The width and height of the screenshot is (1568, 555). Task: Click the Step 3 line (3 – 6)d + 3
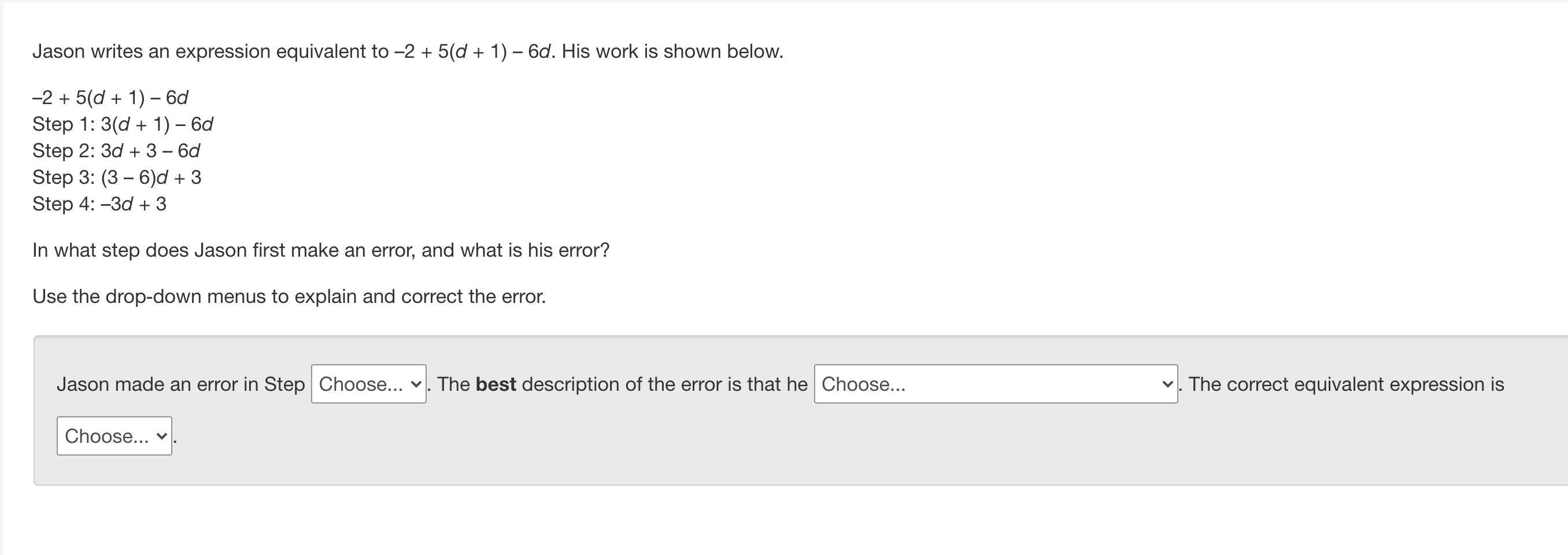point(117,177)
